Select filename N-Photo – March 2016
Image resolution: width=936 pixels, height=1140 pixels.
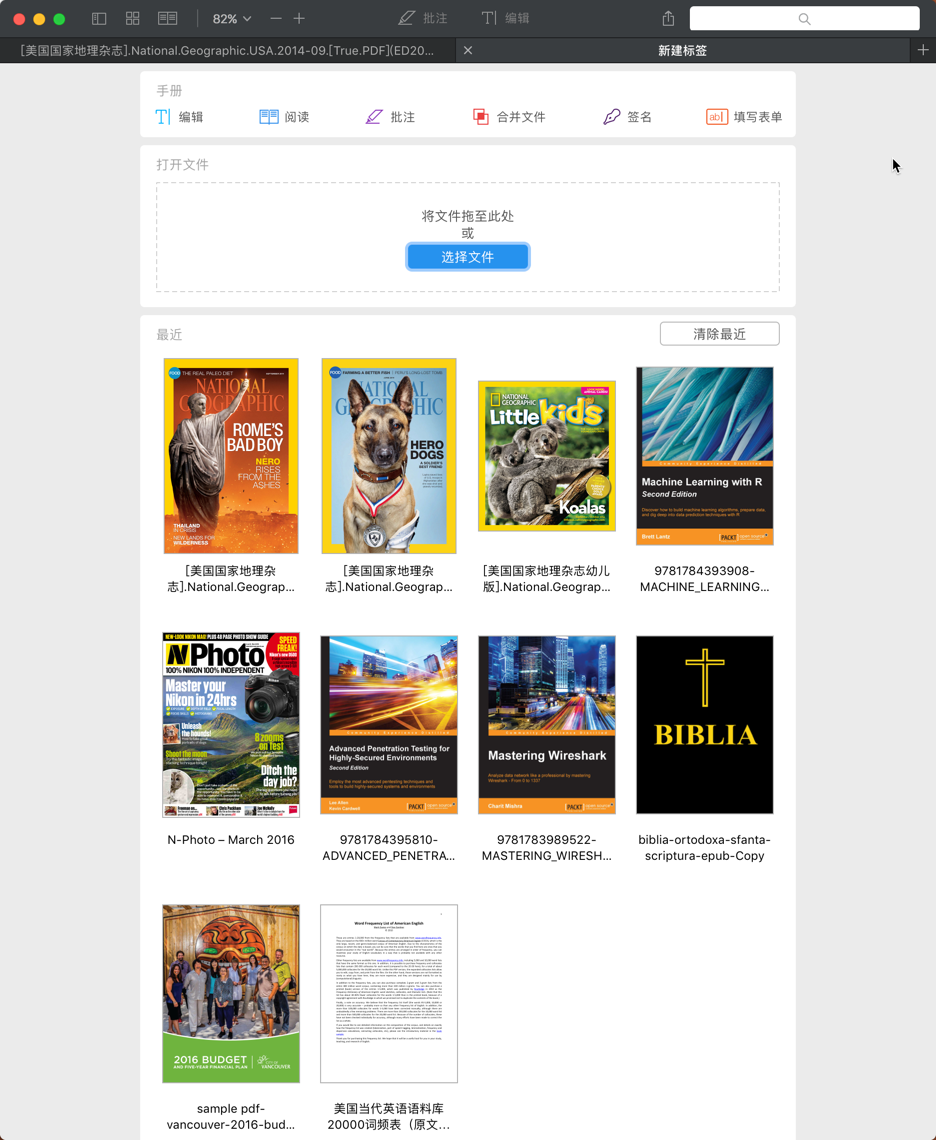pos(231,840)
